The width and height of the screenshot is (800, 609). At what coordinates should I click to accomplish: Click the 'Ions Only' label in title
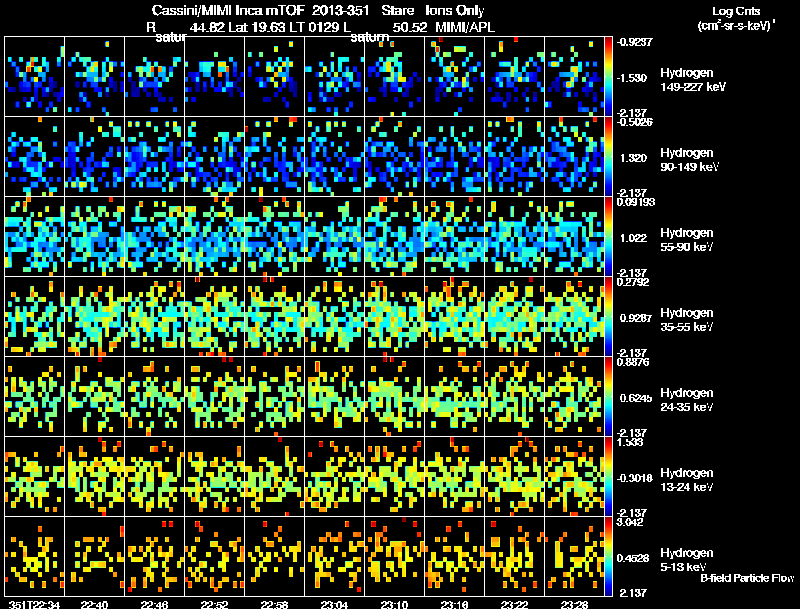click(455, 11)
